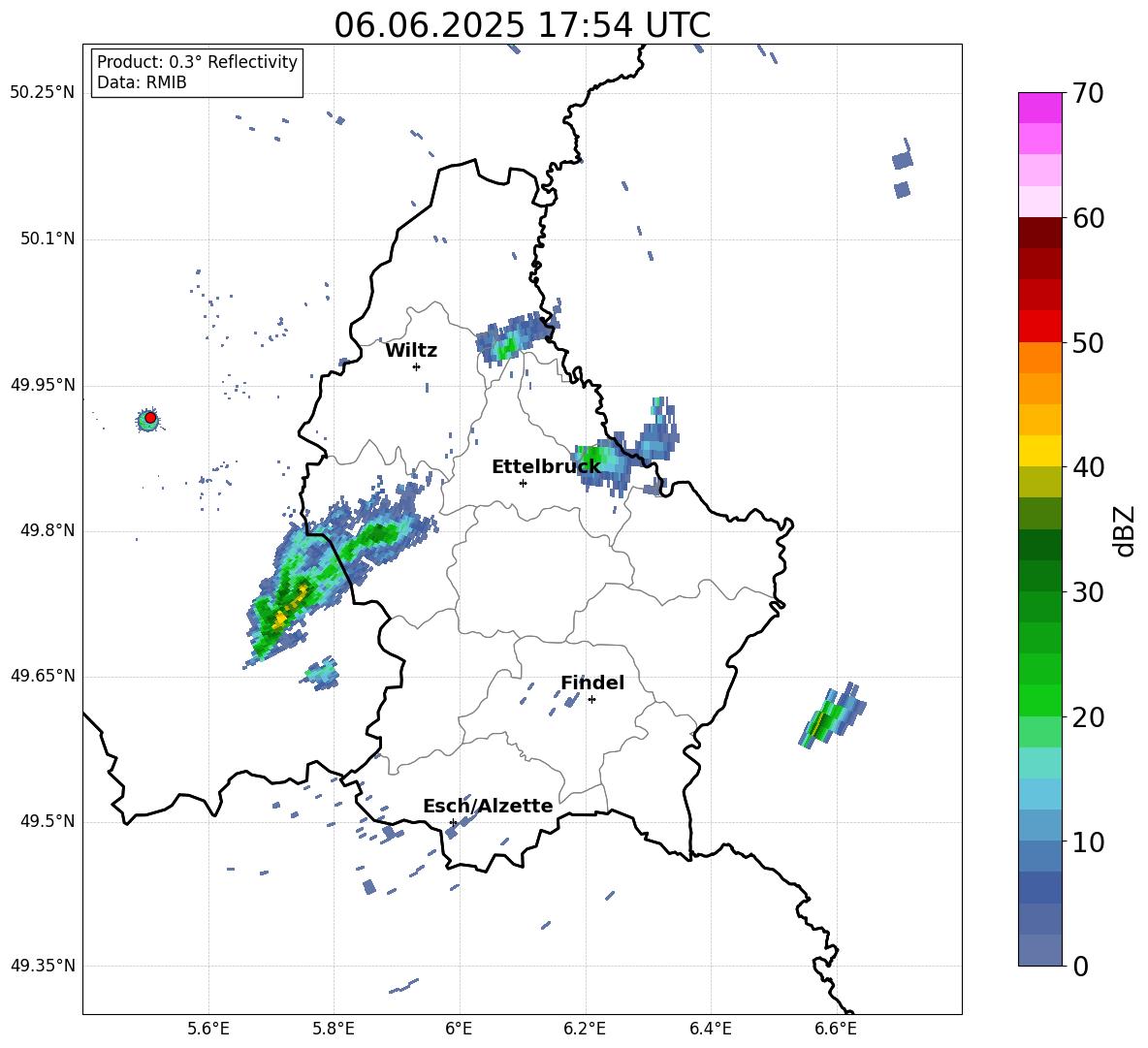
Task: Click the colorbar label 70
Action: (1088, 93)
